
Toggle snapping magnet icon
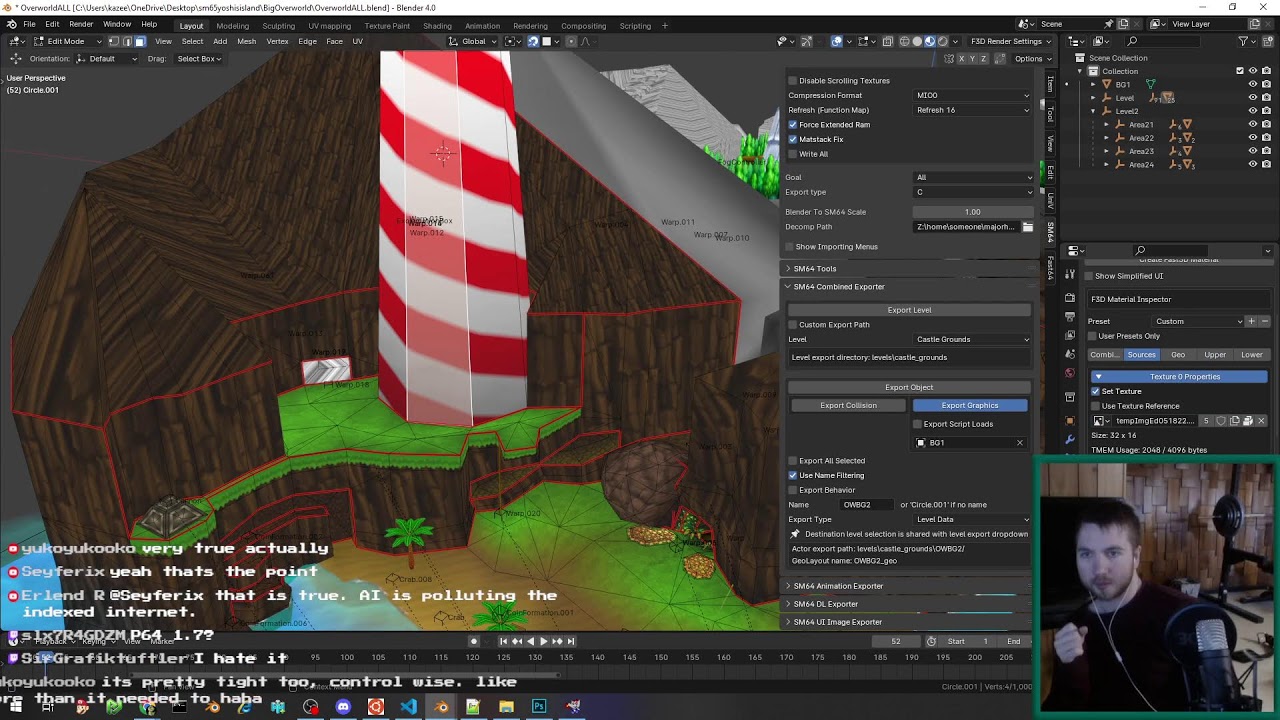click(533, 41)
